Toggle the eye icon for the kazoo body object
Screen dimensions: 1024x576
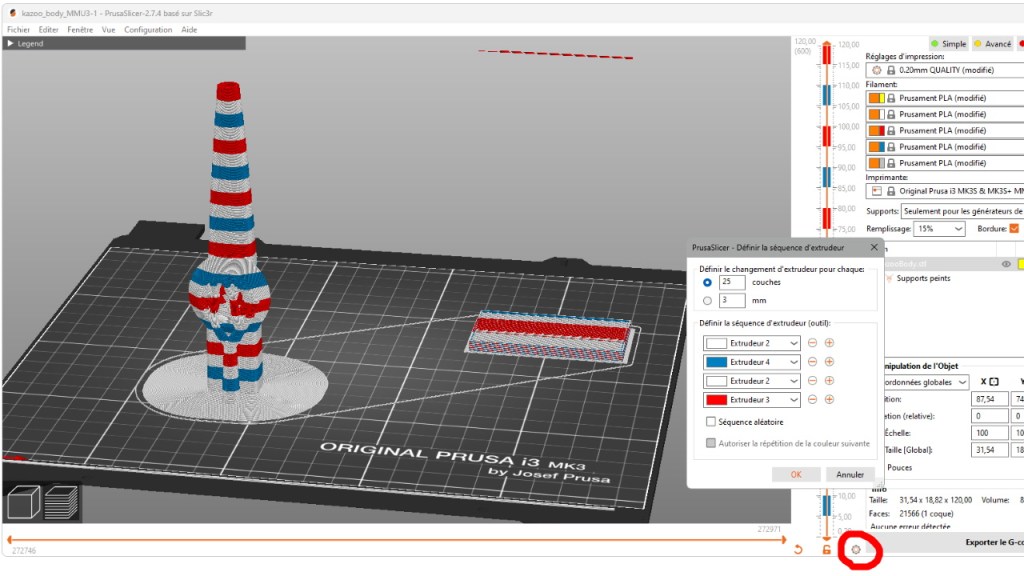tap(1006, 264)
